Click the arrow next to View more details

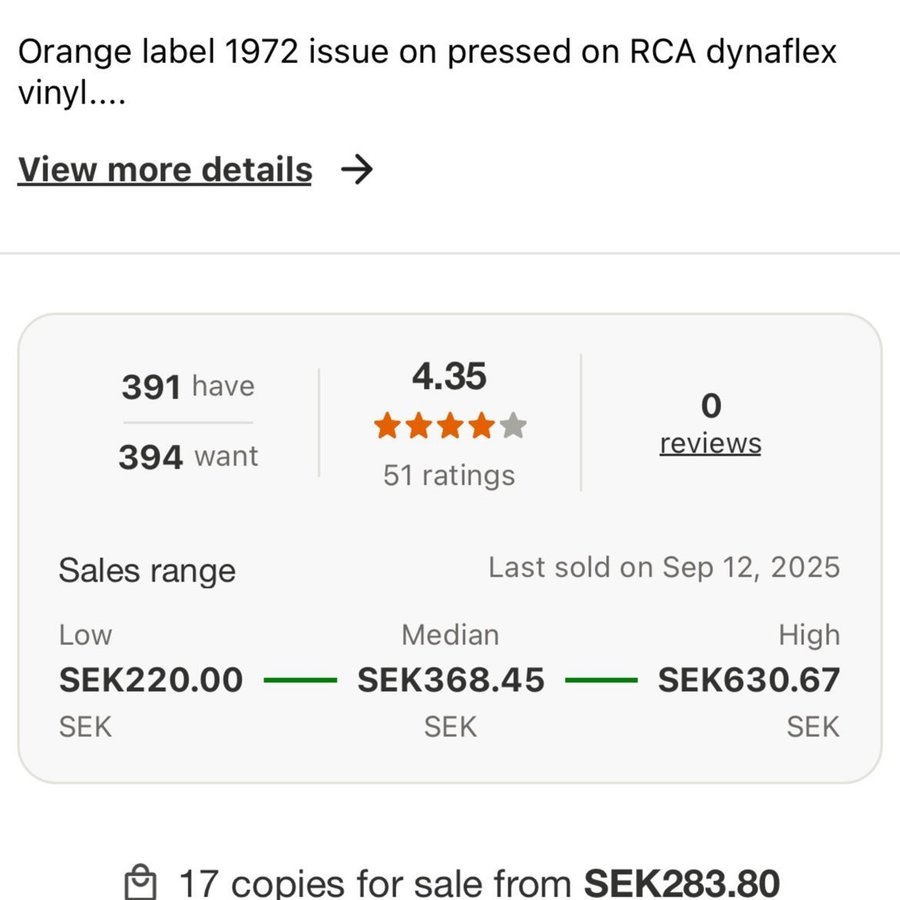pos(356,170)
